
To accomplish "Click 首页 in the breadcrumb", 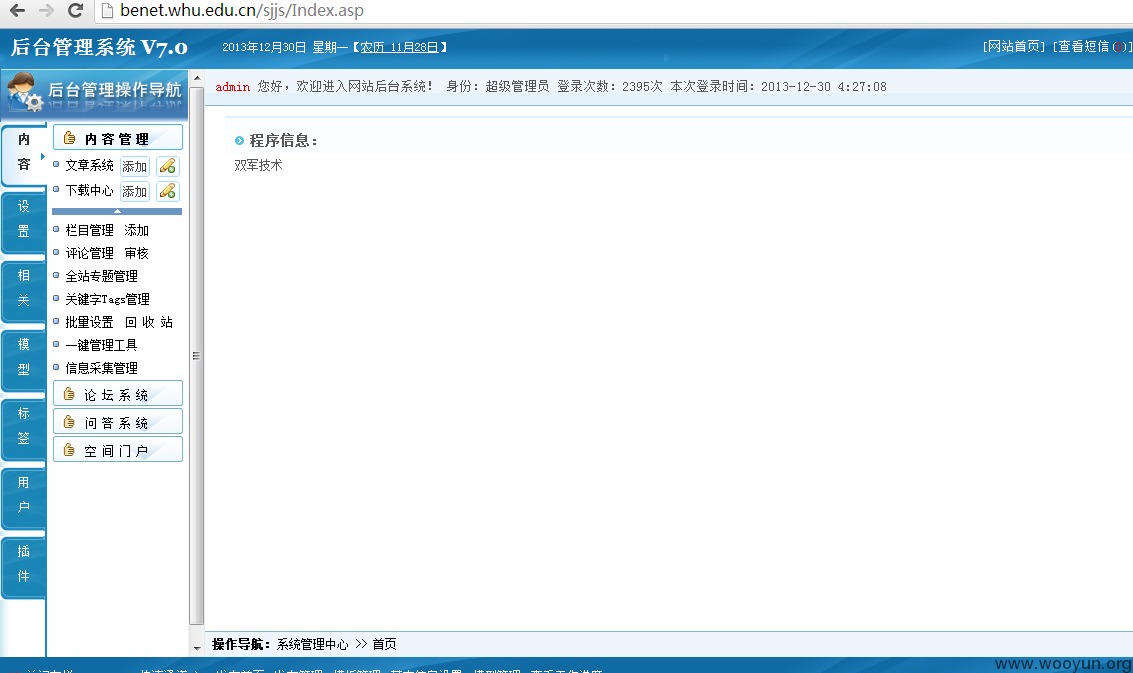I will point(384,644).
